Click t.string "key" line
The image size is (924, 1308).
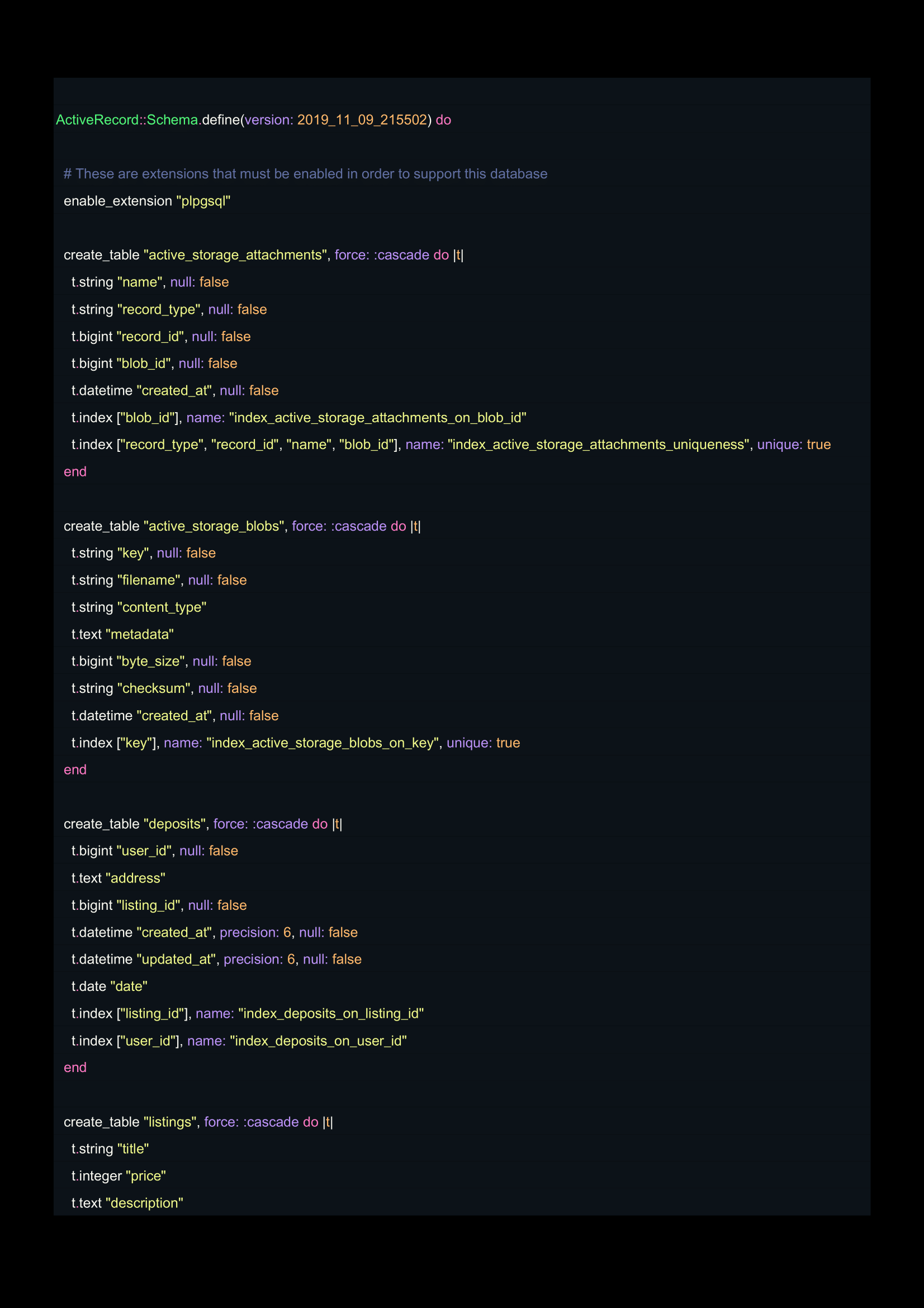[144, 553]
